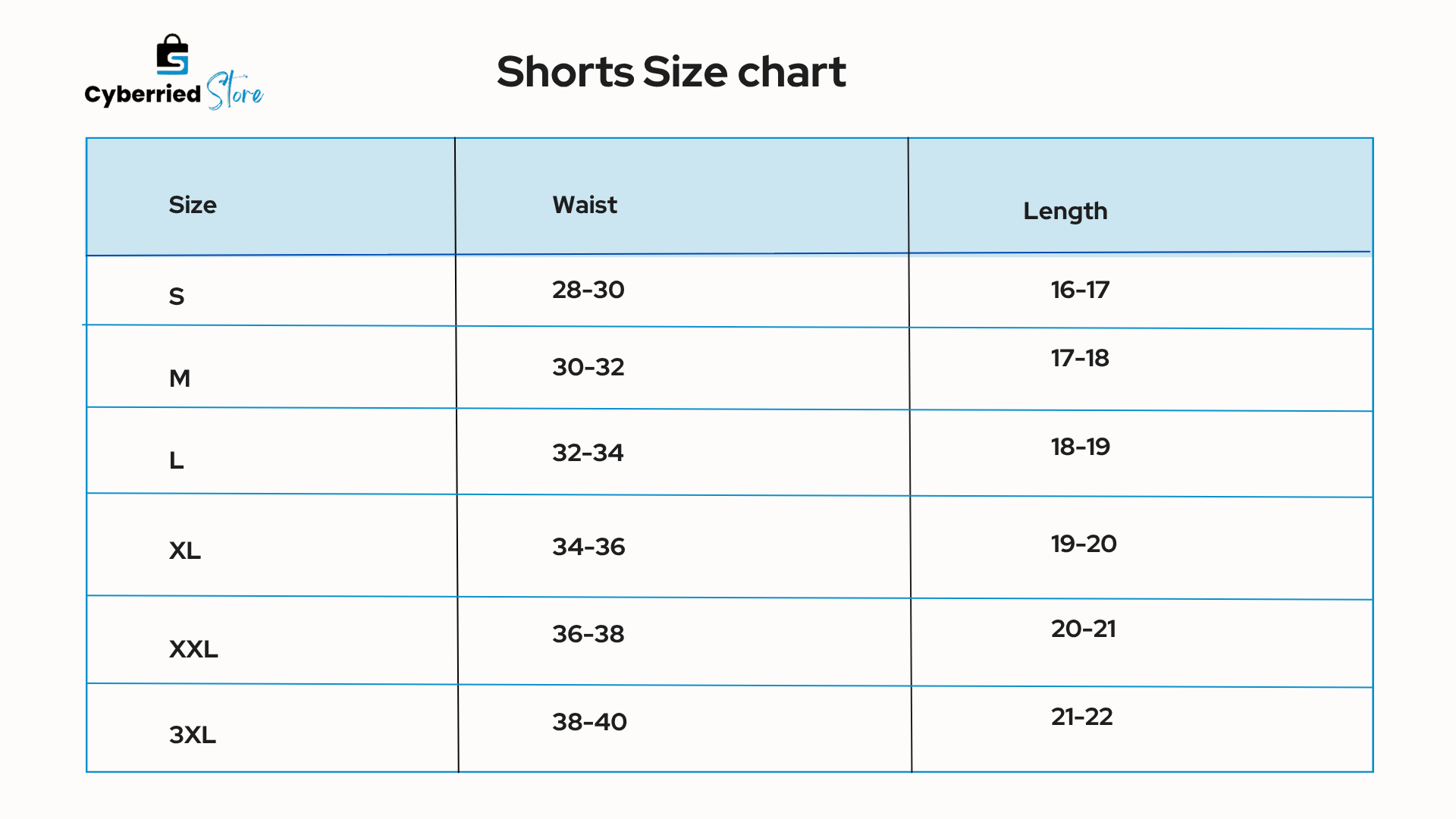Select the "M" size row label
The width and height of the screenshot is (1456, 819).
[180, 378]
